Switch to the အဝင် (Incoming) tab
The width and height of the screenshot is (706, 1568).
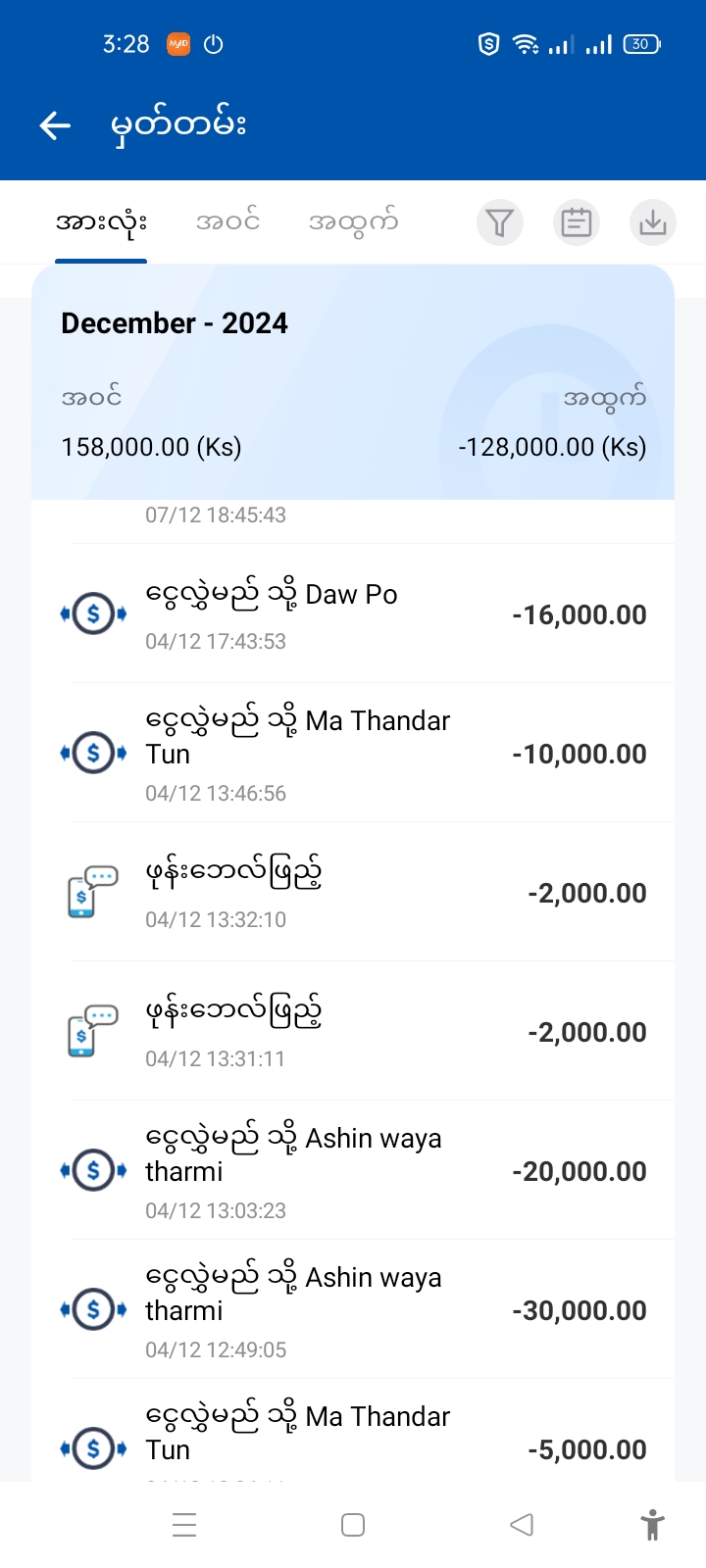coord(227,222)
